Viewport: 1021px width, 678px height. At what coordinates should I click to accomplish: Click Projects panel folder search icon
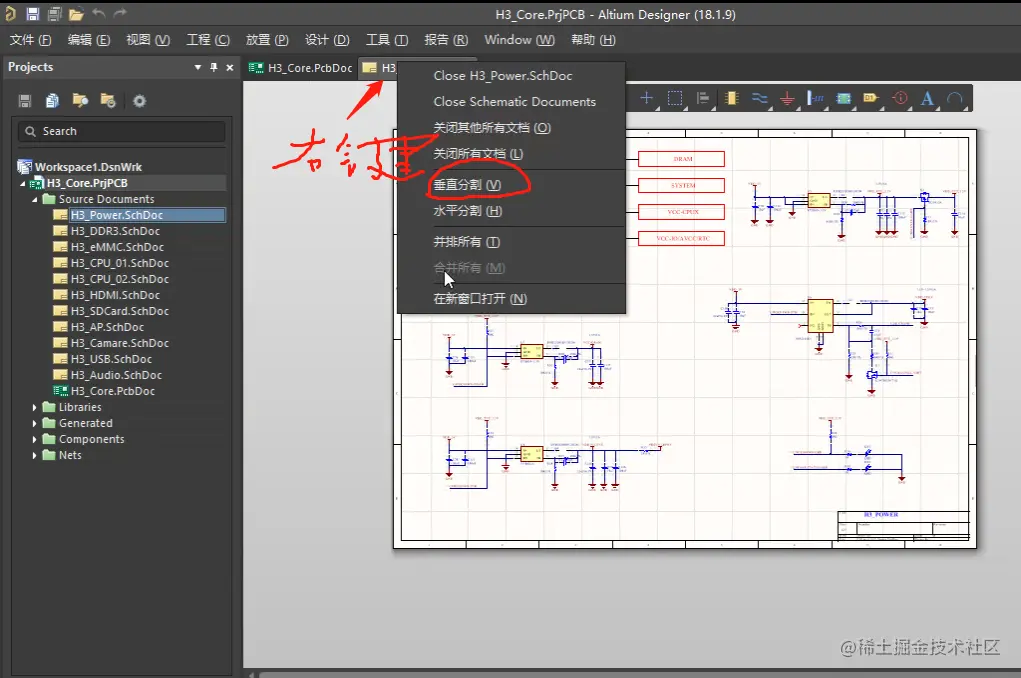[81, 101]
